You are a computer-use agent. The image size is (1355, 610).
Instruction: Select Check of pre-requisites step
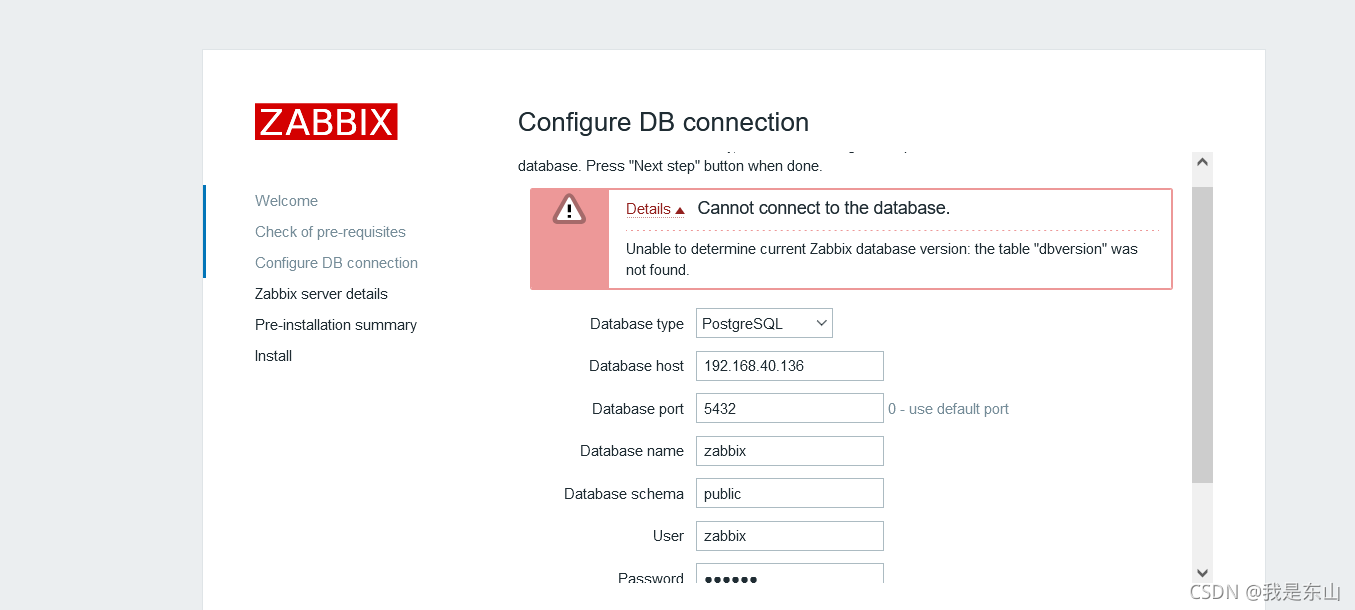330,232
